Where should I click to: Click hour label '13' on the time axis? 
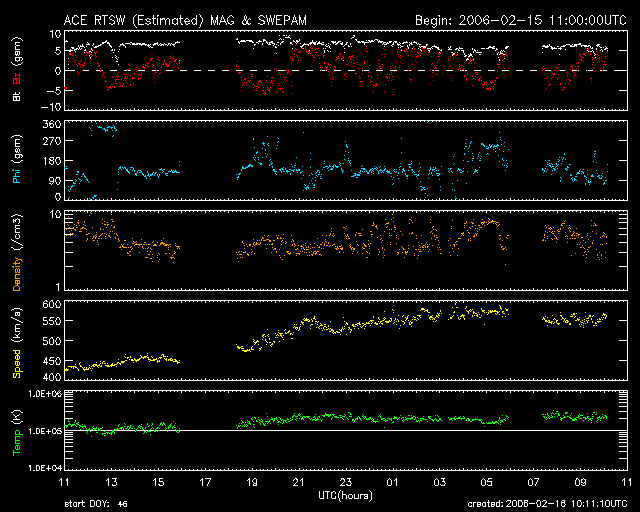(111, 483)
